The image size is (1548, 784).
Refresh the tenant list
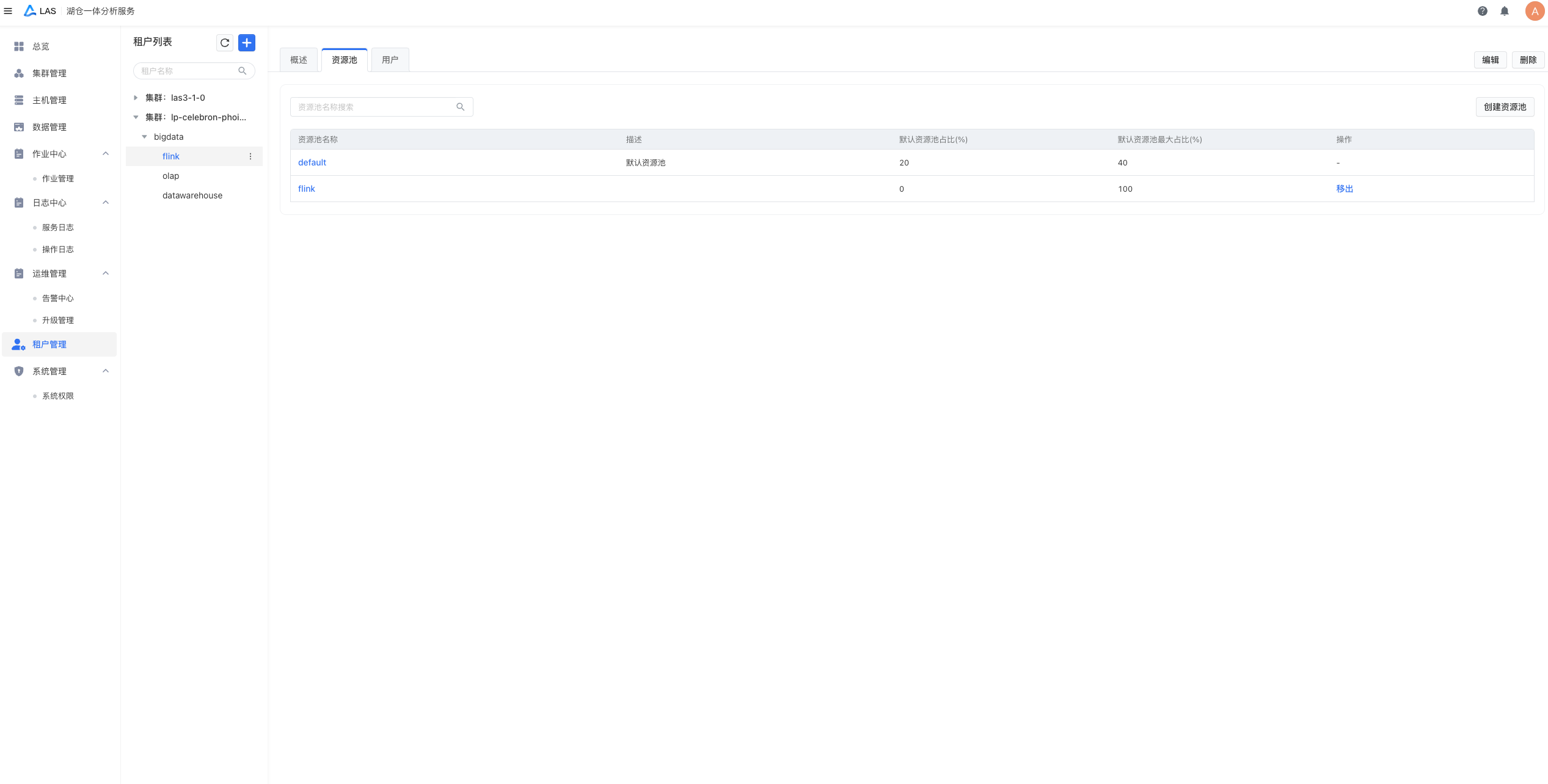[x=225, y=43]
